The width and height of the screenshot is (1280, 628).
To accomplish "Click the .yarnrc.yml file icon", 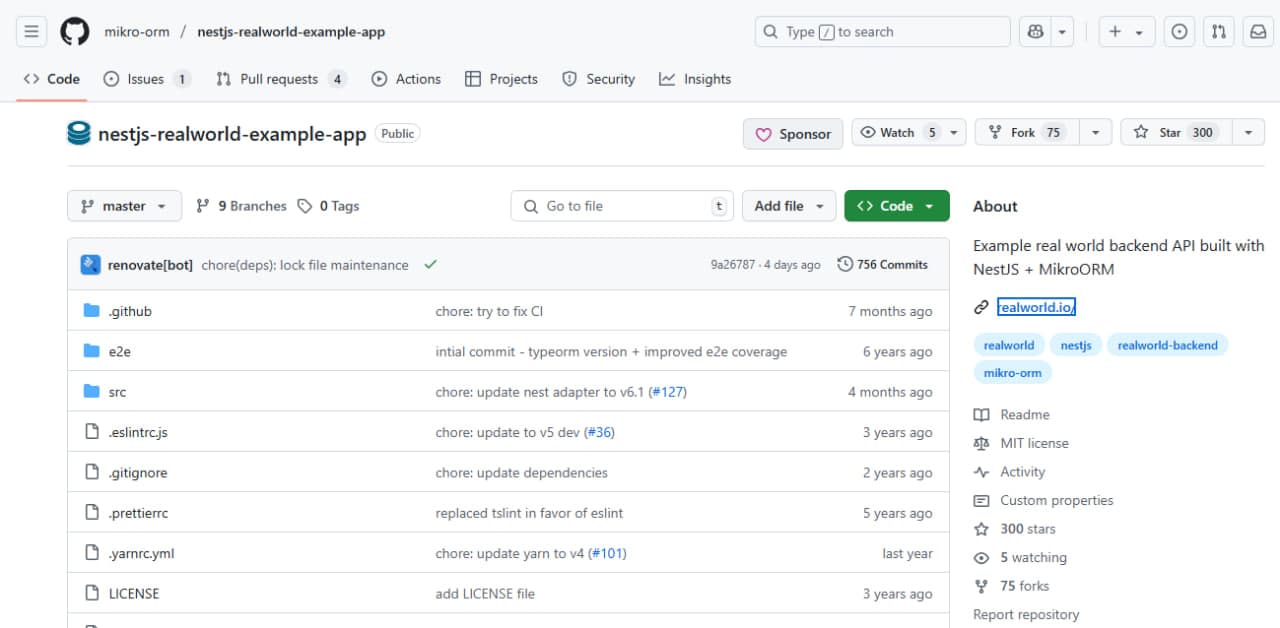I will click(92, 553).
